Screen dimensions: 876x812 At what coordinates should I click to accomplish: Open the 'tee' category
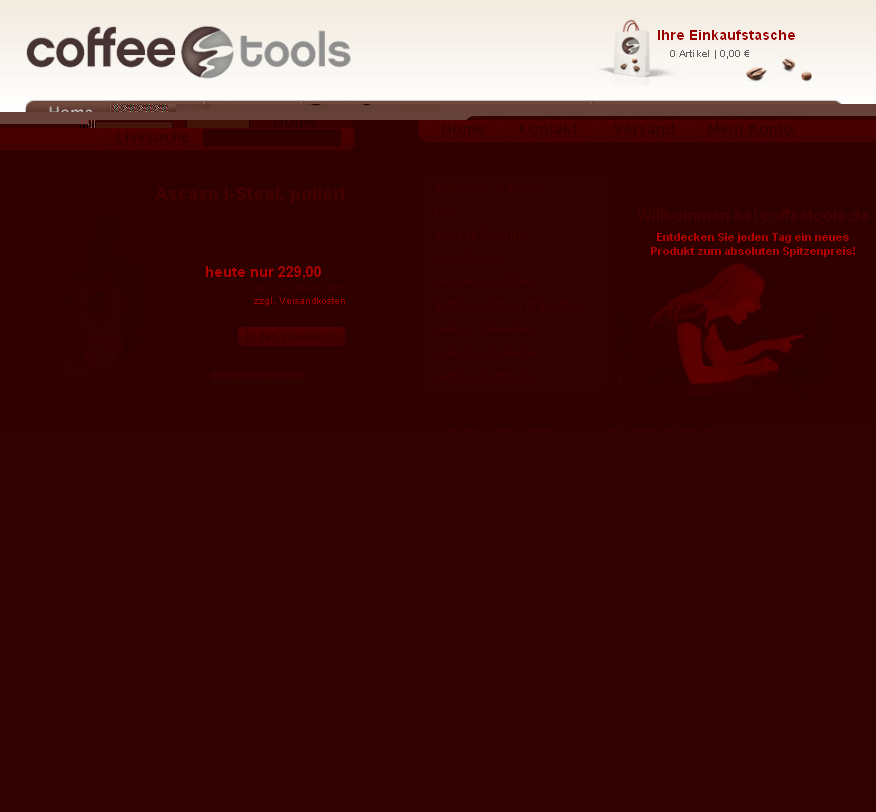click(444, 211)
